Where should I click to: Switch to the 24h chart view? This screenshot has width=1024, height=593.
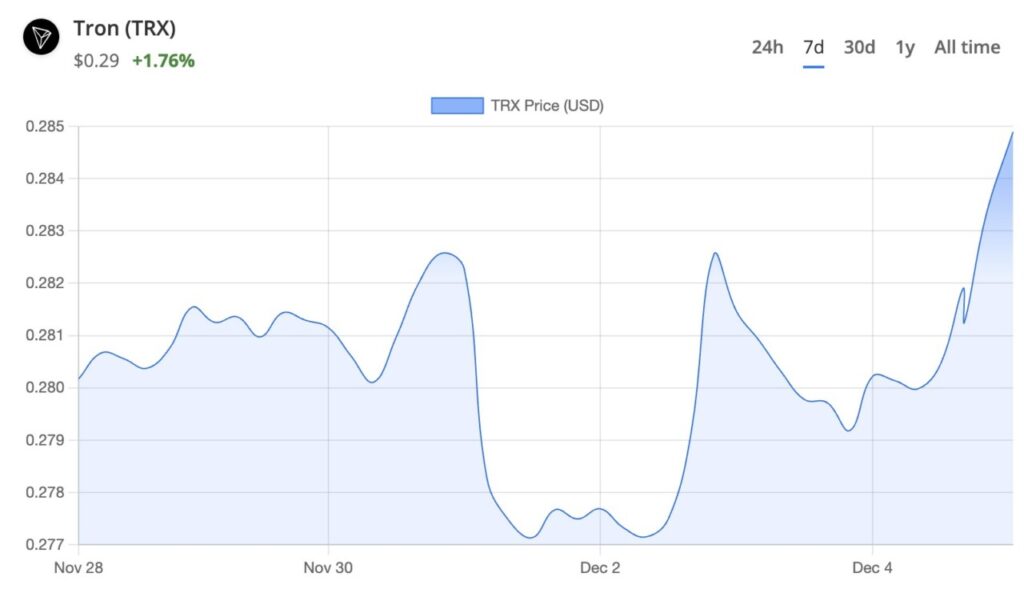[768, 47]
